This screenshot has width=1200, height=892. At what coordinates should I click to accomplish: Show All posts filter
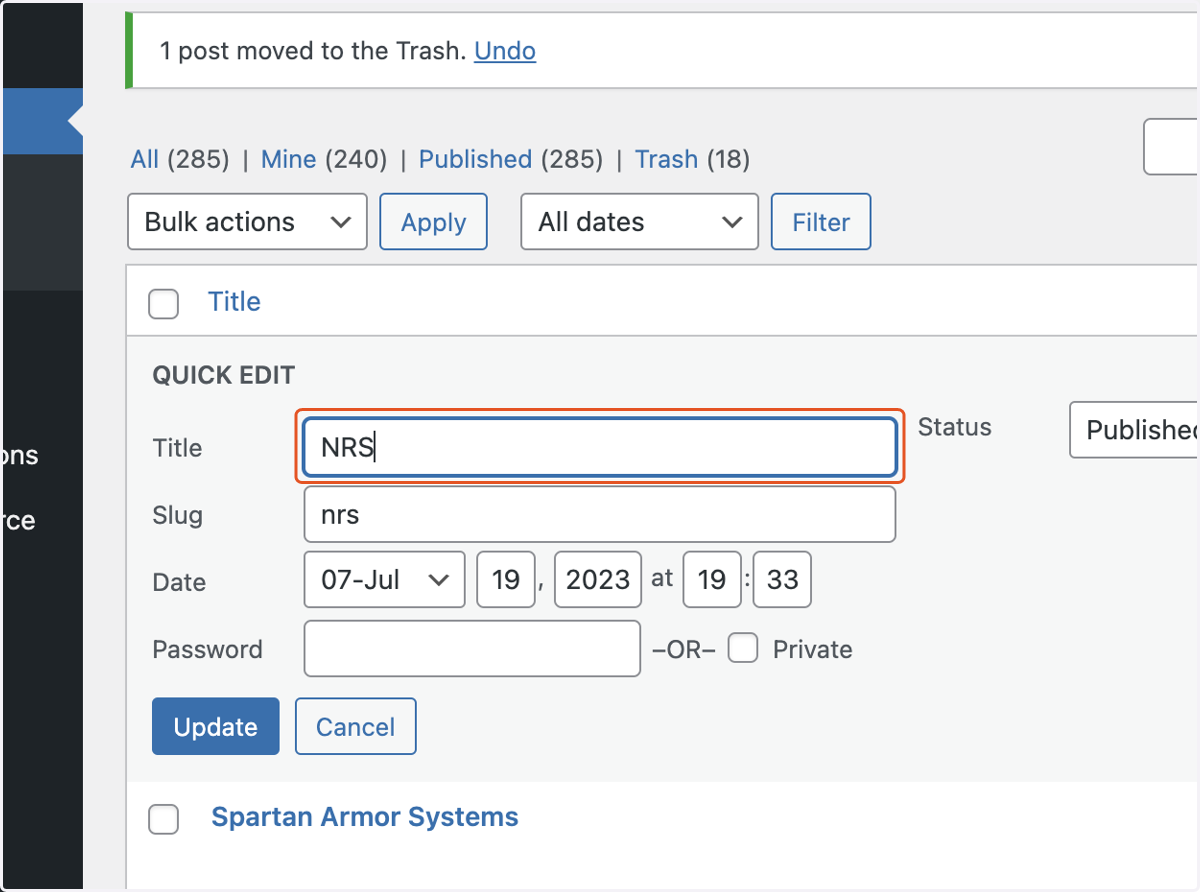(145, 159)
